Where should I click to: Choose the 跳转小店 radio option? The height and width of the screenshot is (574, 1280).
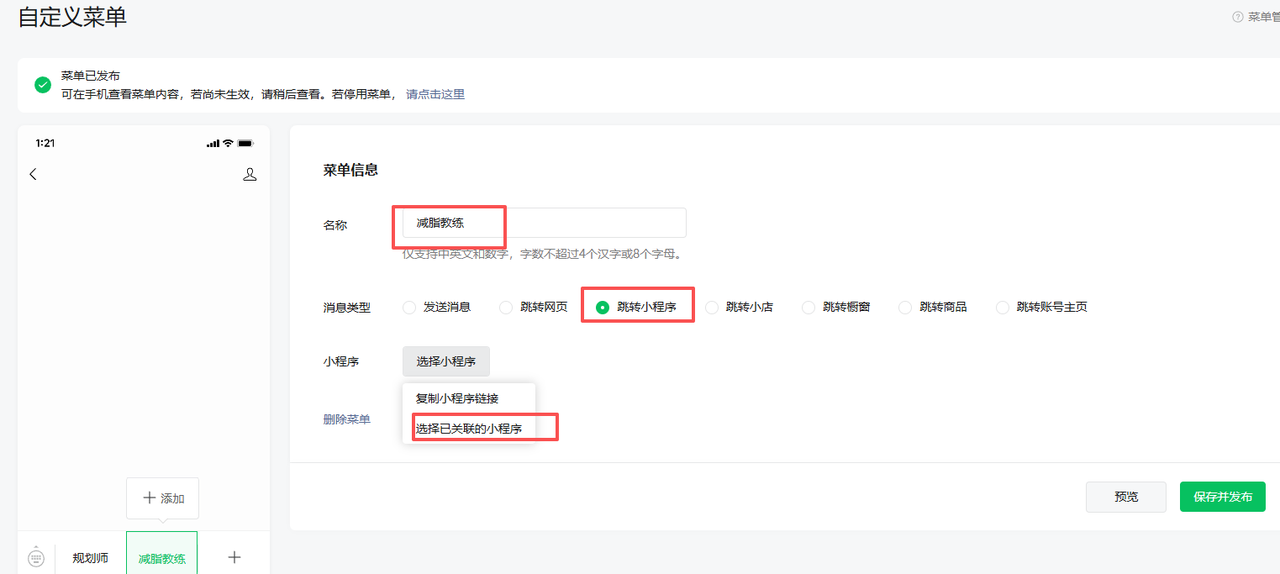point(712,307)
